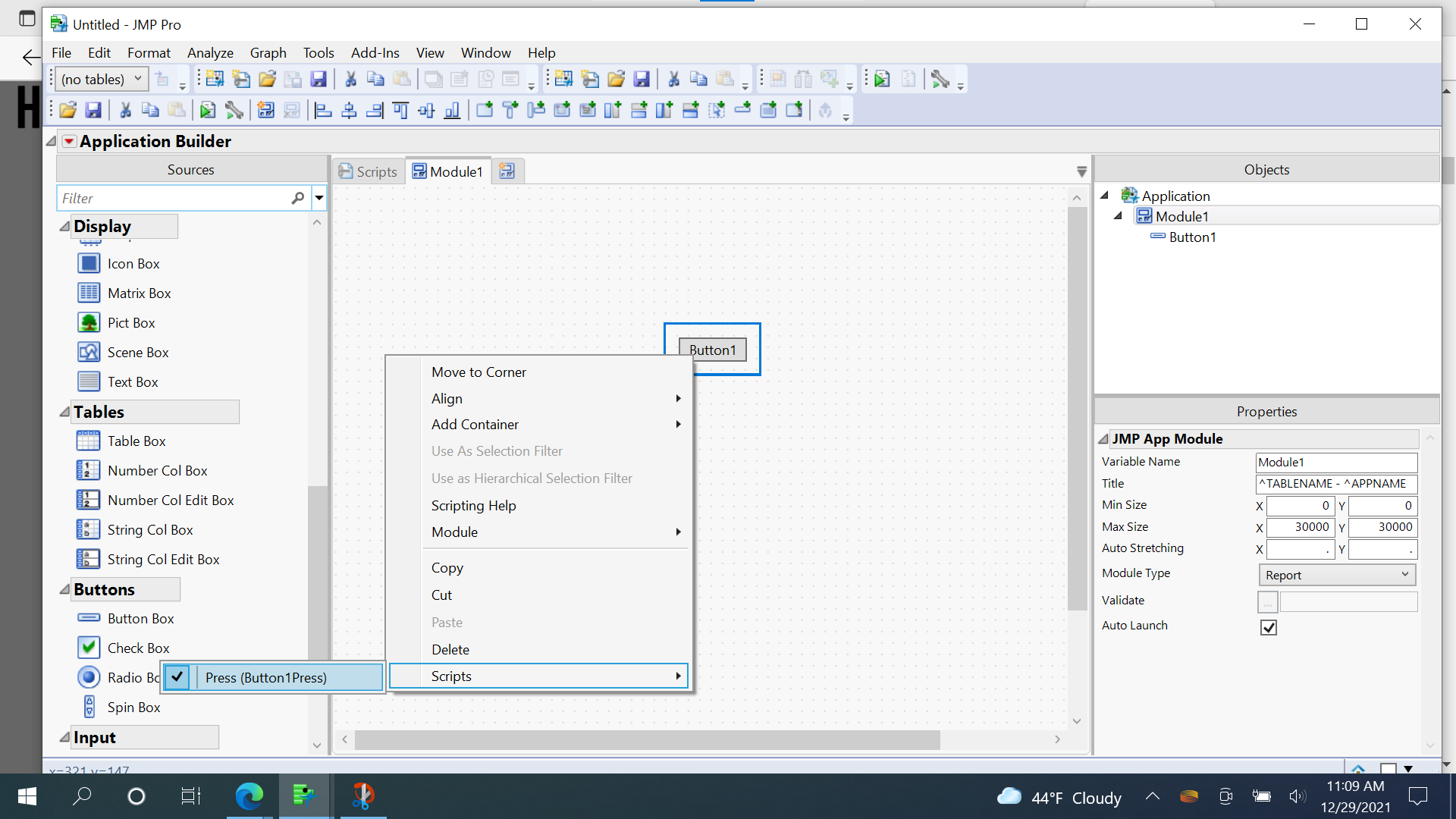Select the Table Box source

coord(136,441)
